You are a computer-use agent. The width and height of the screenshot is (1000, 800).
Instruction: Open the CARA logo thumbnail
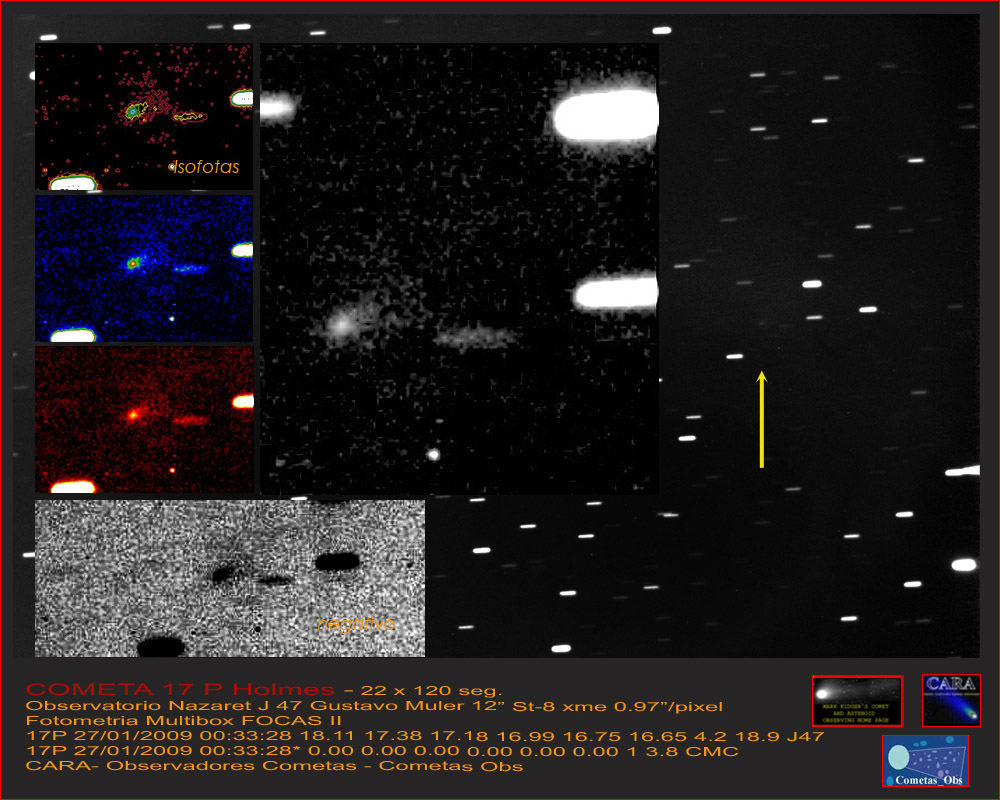click(951, 700)
